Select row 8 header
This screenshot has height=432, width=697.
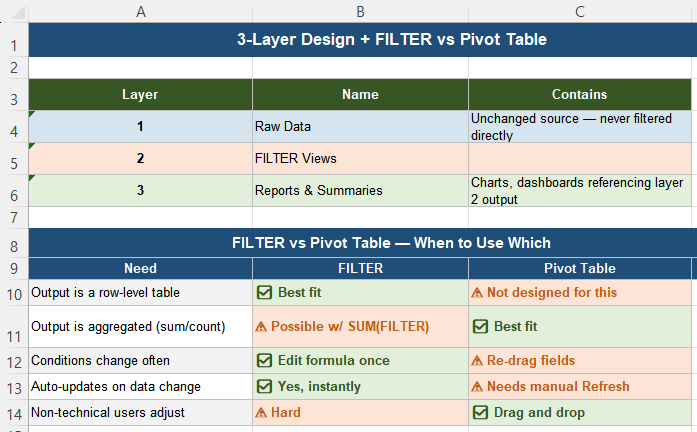(14, 243)
